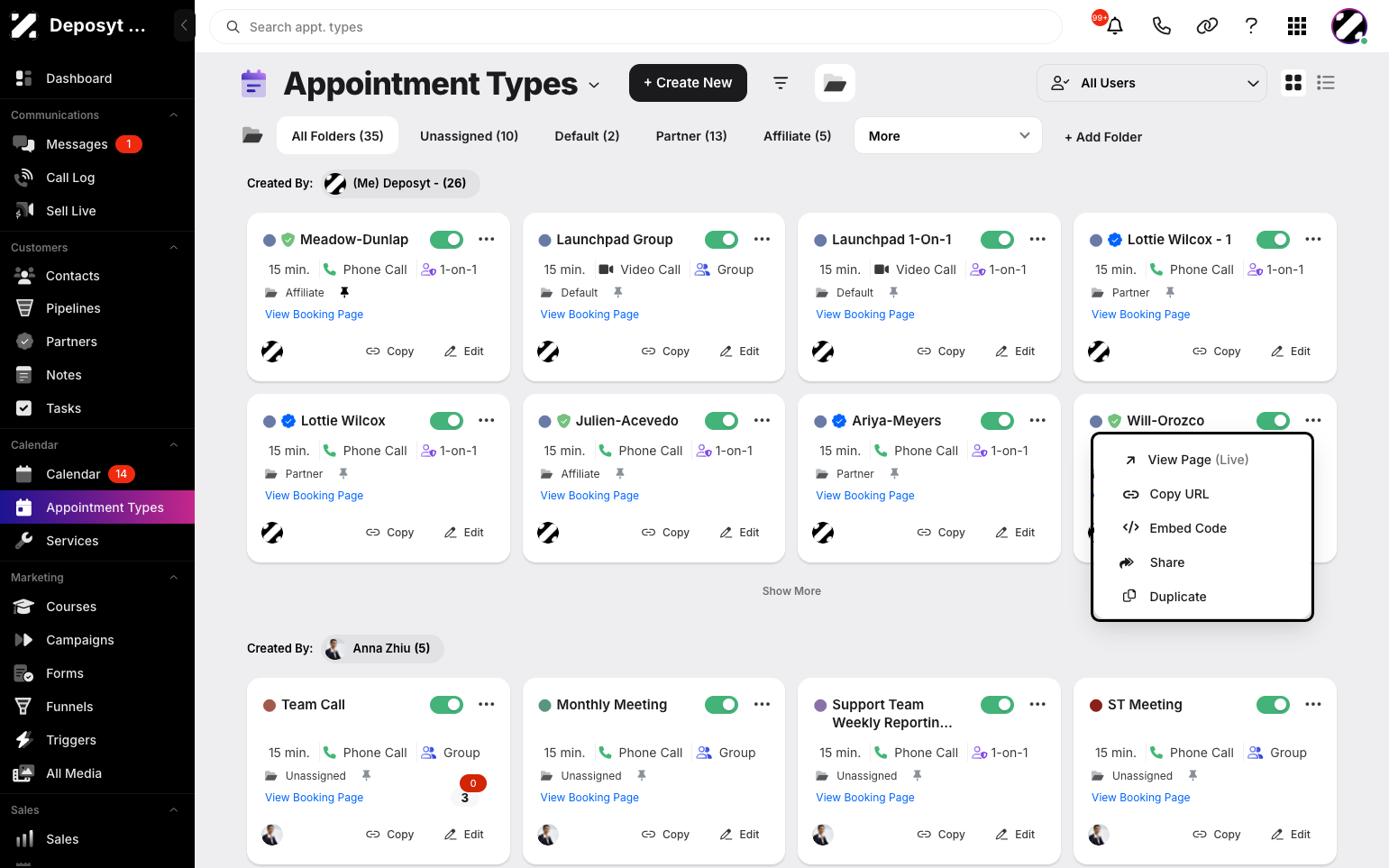
Task: Disable the Julien-Acevedo toggle
Action: tap(721, 421)
